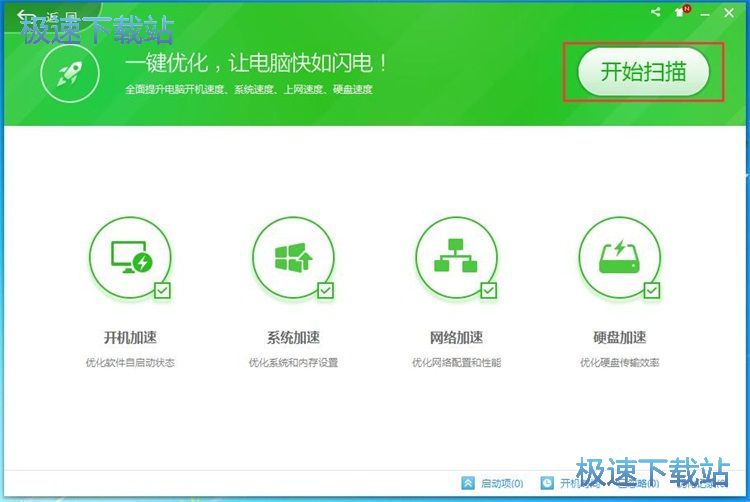Click the share icon in title bar
This screenshot has height=502, width=750.
click(656, 12)
